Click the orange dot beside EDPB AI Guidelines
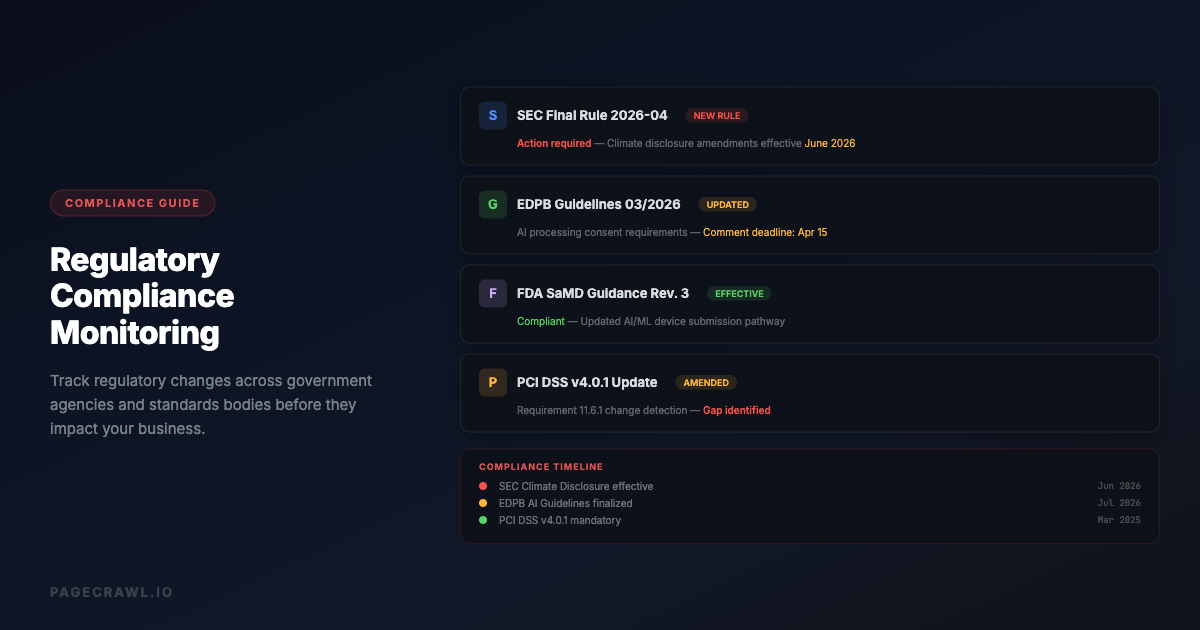This screenshot has height=630, width=1200. point(483,504)
